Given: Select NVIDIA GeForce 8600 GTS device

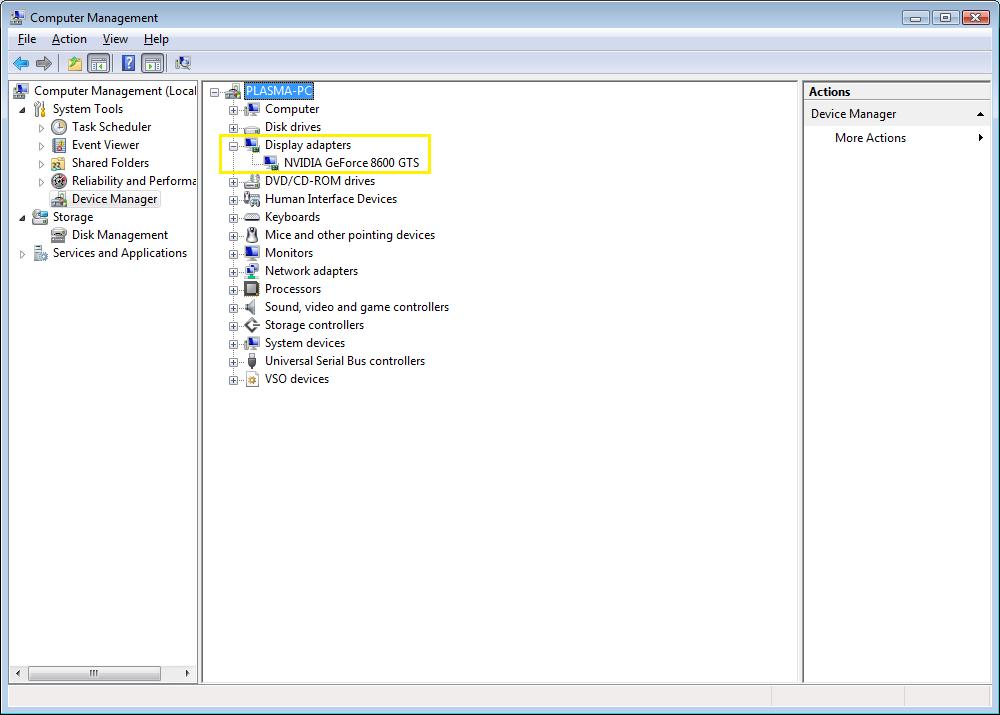Looking at the screenshot, I should point(351,163).
